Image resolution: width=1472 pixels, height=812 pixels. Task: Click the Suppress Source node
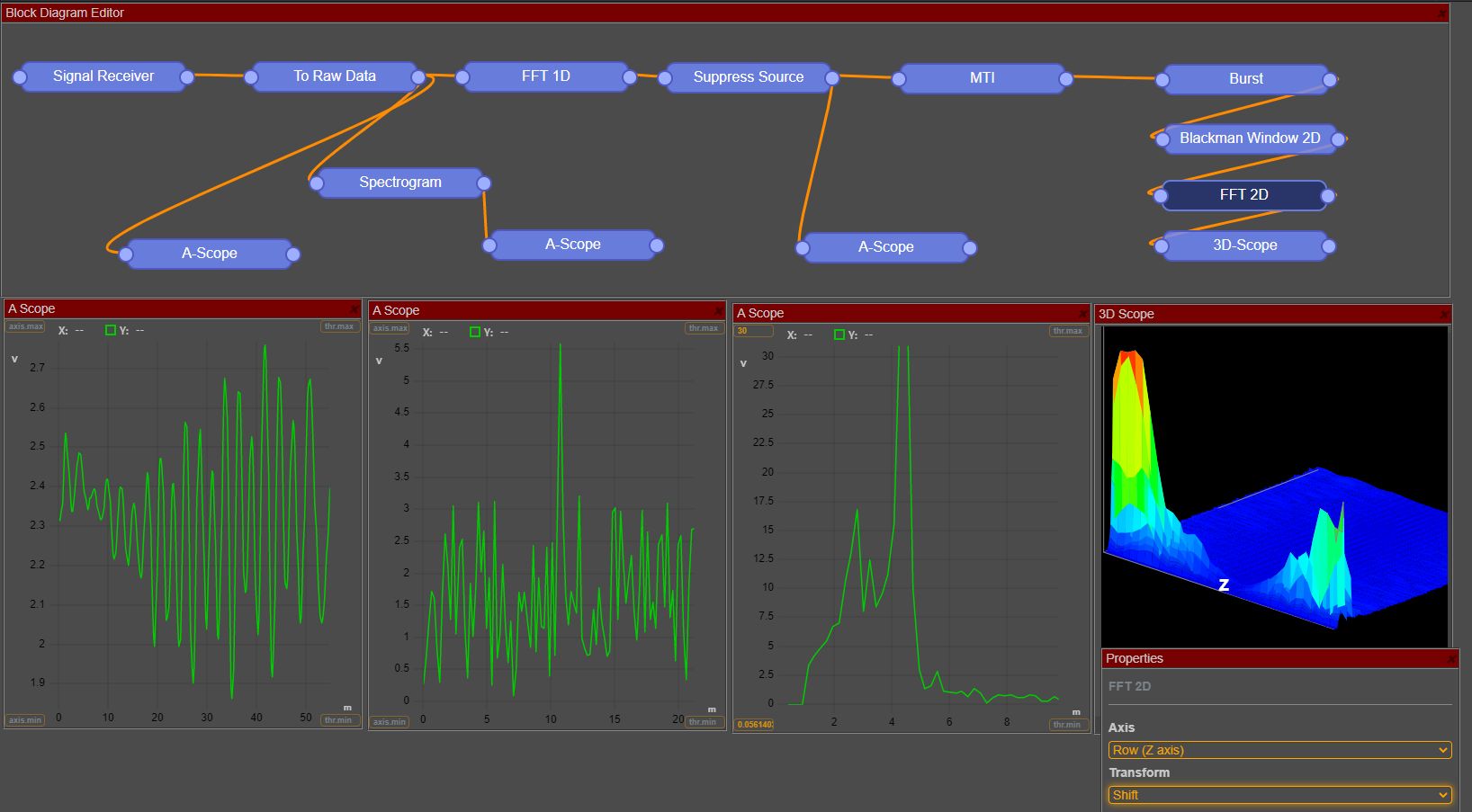[x=748, y=77]
